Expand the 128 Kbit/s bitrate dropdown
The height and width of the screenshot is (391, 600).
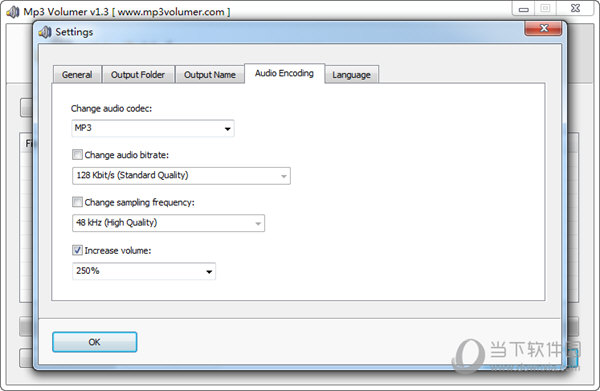[181, 176]
